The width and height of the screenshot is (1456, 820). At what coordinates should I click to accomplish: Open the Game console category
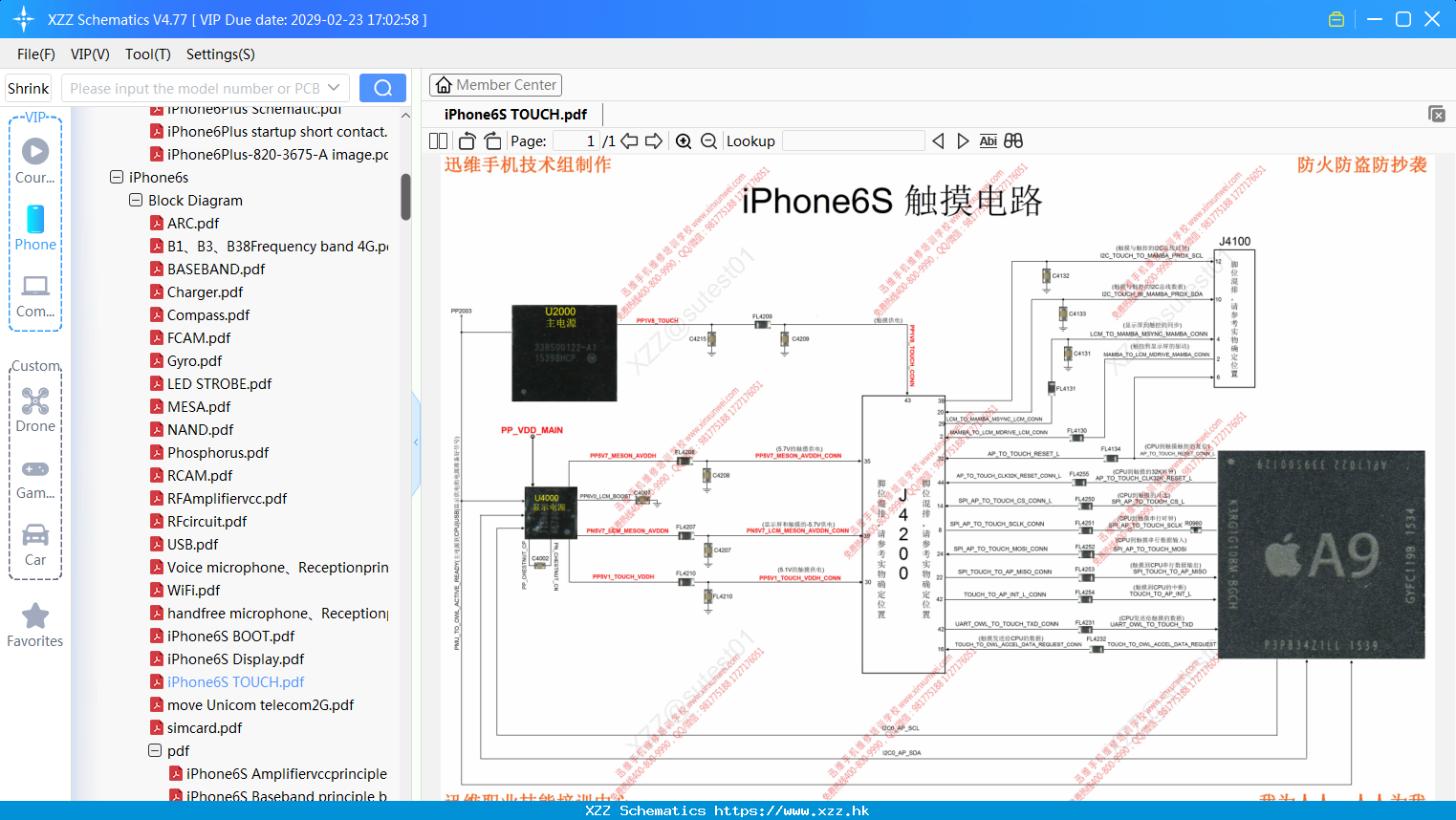(x=35, y=478)
